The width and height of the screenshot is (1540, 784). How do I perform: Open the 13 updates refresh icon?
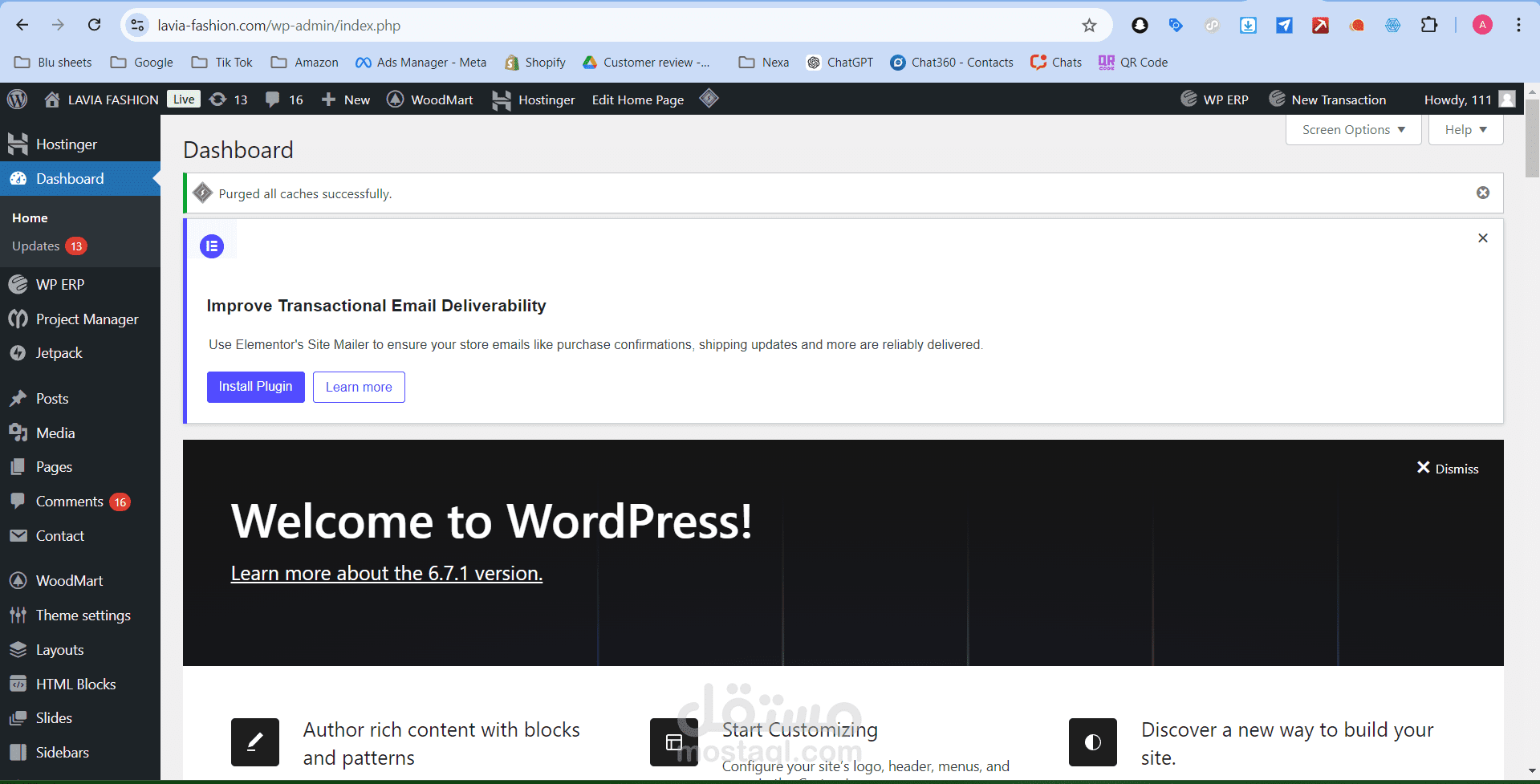217,100
